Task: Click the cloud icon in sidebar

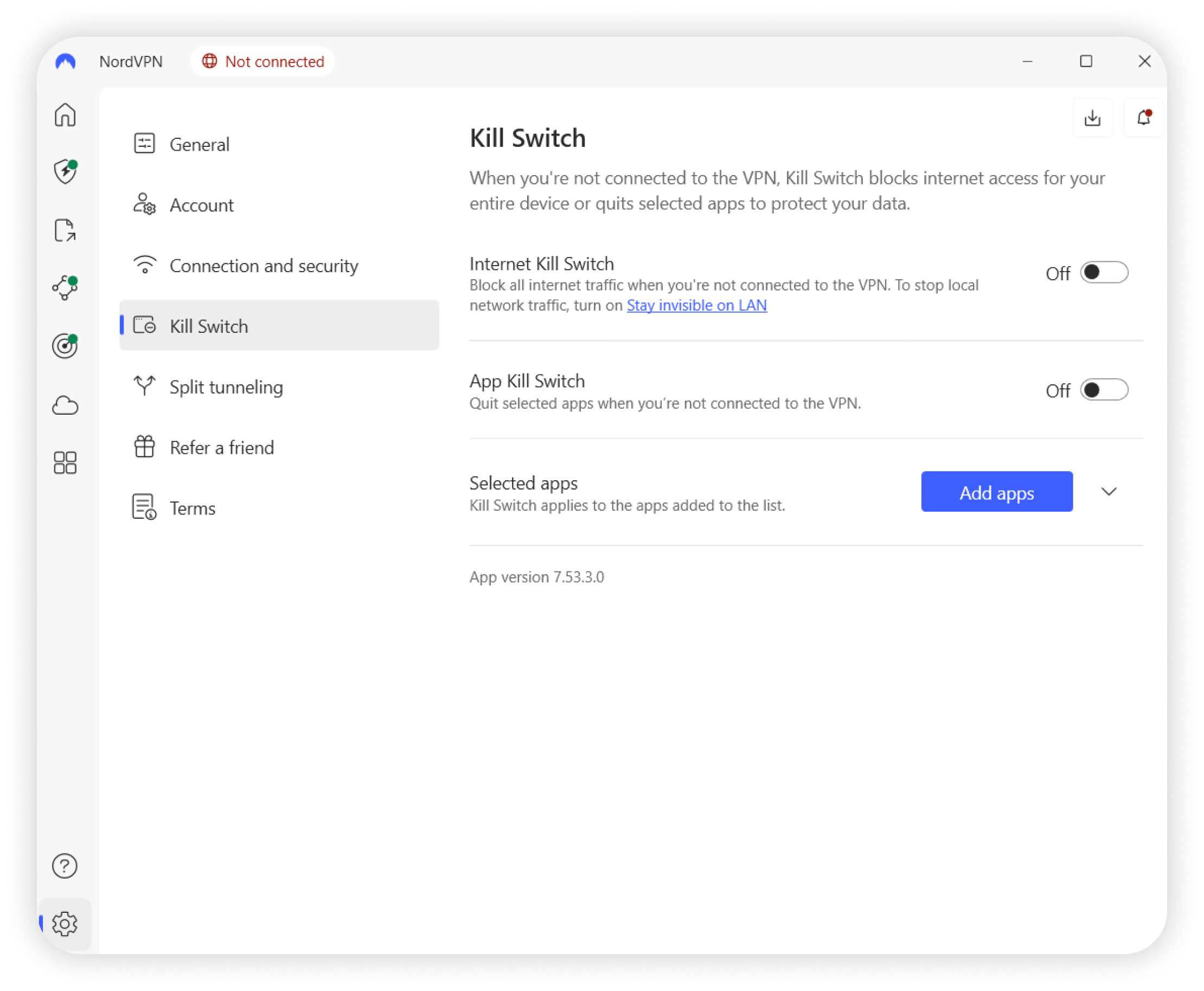Action: click(65, 406)
